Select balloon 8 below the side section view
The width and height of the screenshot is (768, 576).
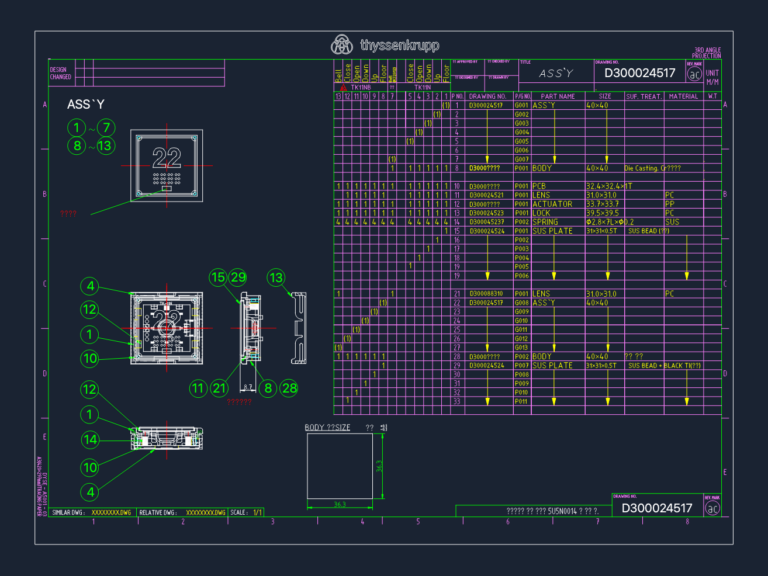click(267, 388)
